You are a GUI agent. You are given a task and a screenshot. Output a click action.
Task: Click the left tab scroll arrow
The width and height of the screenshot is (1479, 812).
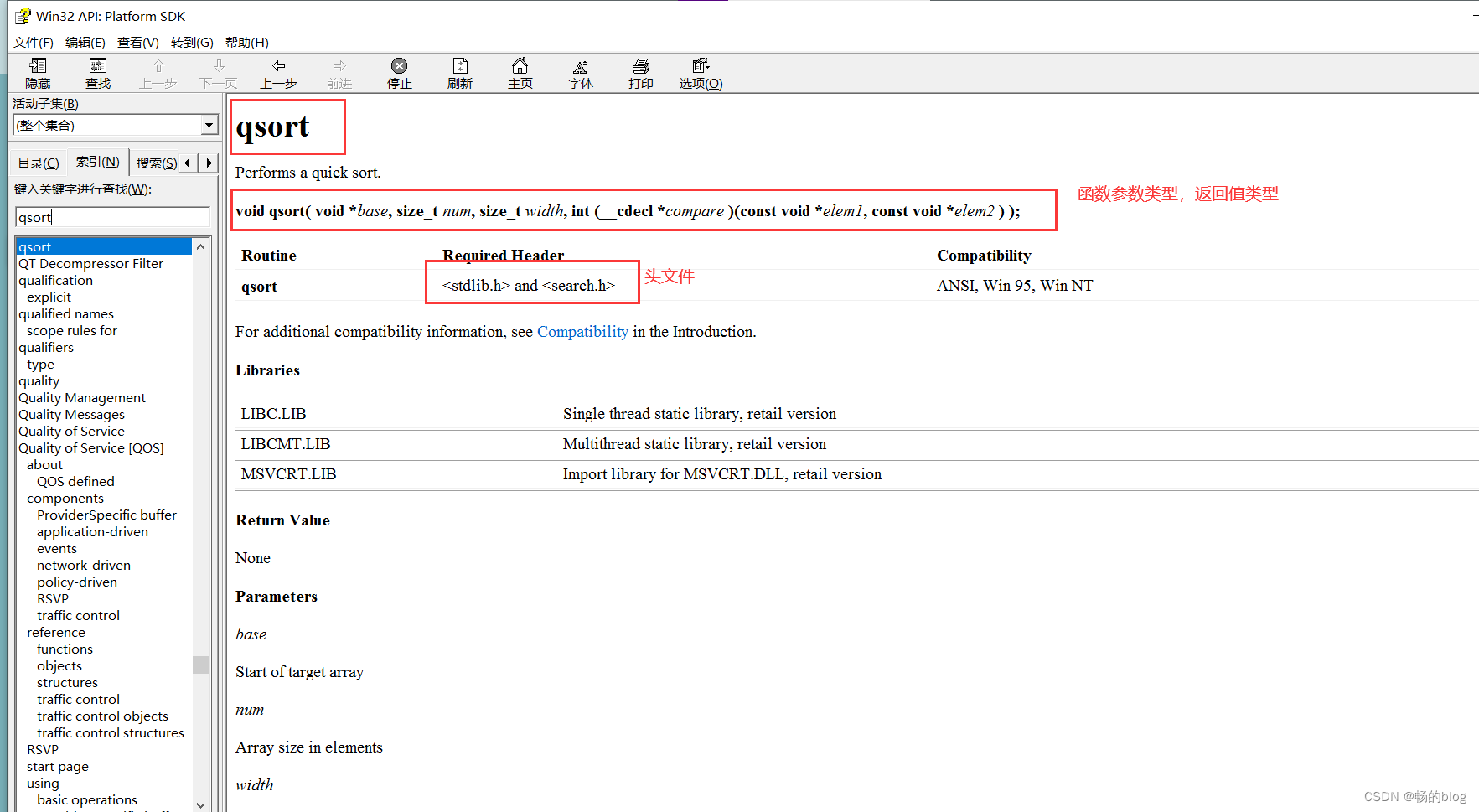click(x=186, y=163)
